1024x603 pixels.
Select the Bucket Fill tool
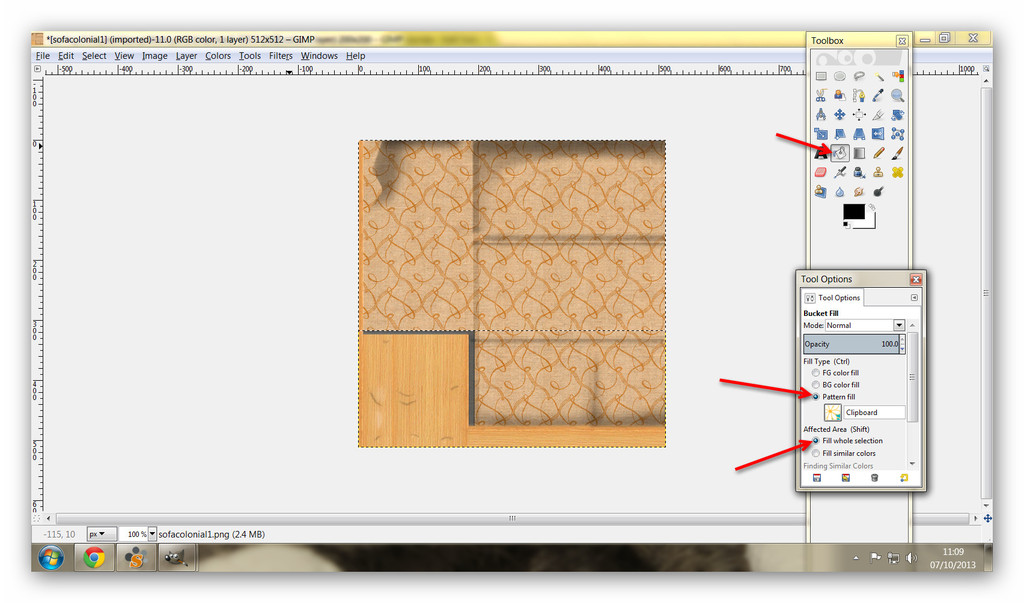tap(840, 154)
